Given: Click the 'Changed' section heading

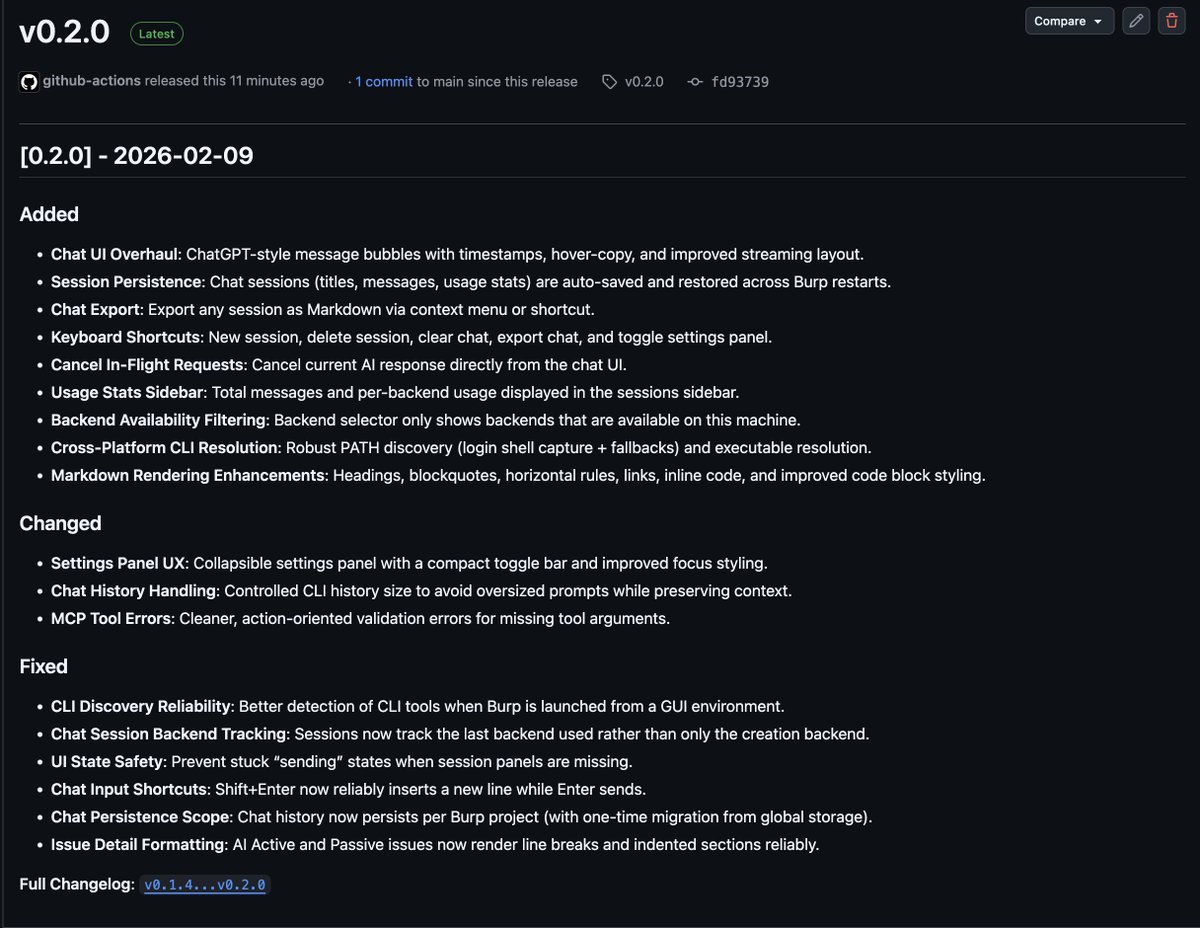Looking at the screenshot, I should (x=61, y=523).
